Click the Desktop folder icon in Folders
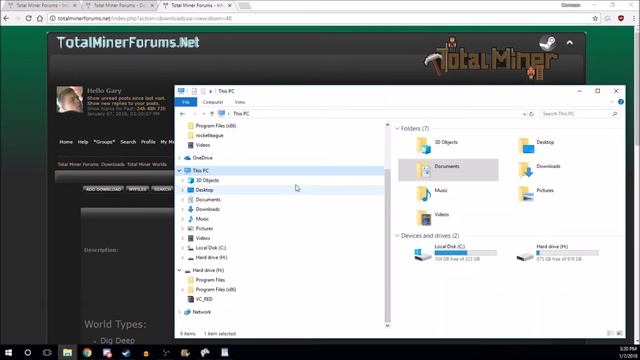Image resolution: width=640 pixels, height=360 pixels. 526,145
